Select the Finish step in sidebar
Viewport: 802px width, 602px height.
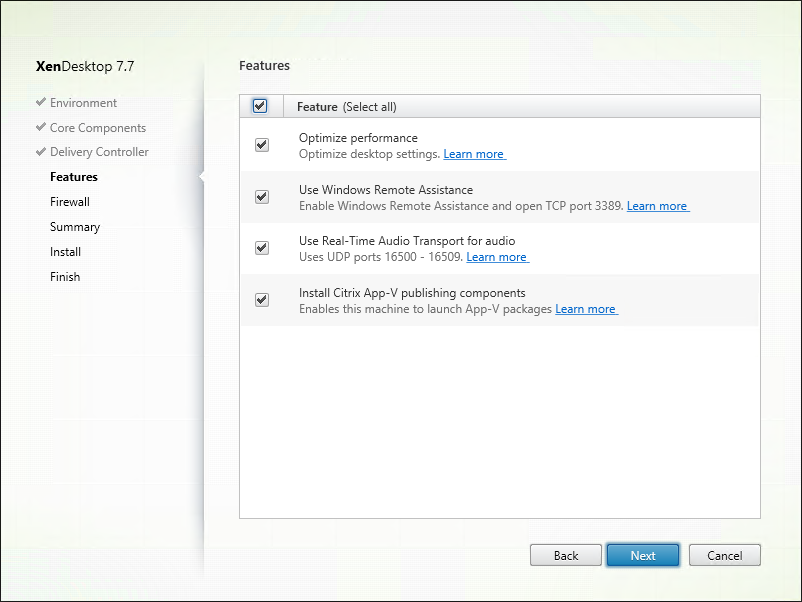(x=65, y=277)
